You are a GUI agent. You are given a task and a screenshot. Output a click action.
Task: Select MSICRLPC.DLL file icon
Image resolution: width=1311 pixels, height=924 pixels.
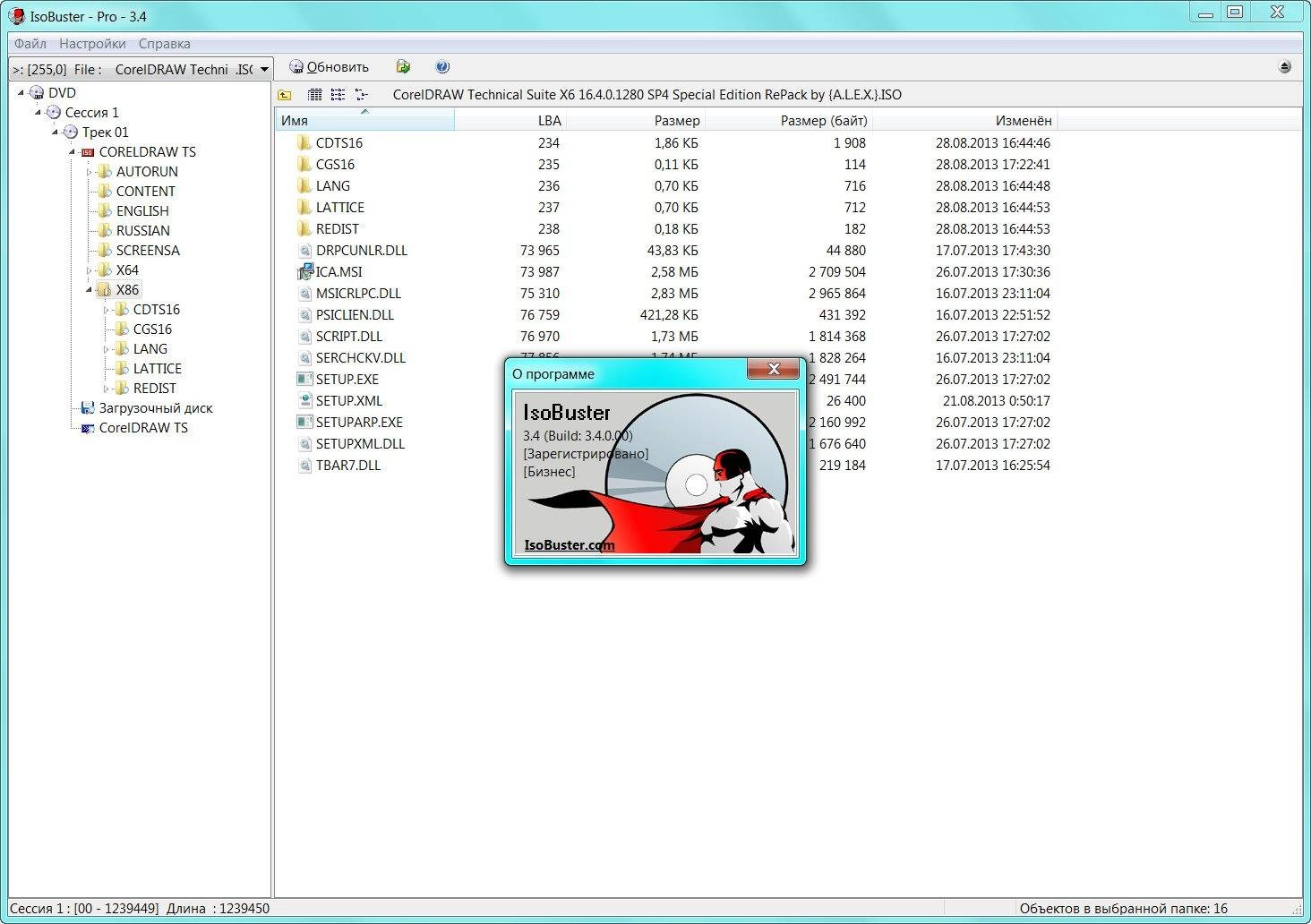click(304, 293)
